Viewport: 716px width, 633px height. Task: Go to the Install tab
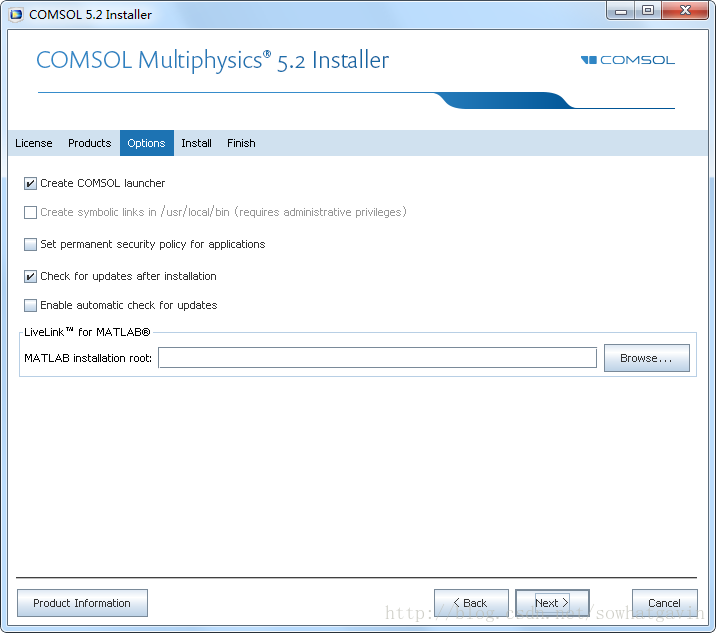[x=196, y=143]
